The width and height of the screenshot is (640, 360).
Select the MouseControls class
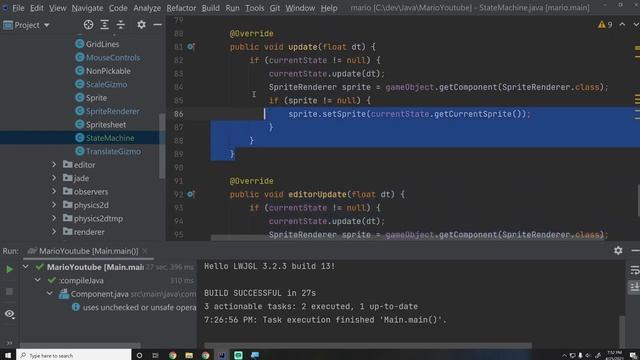113,58
